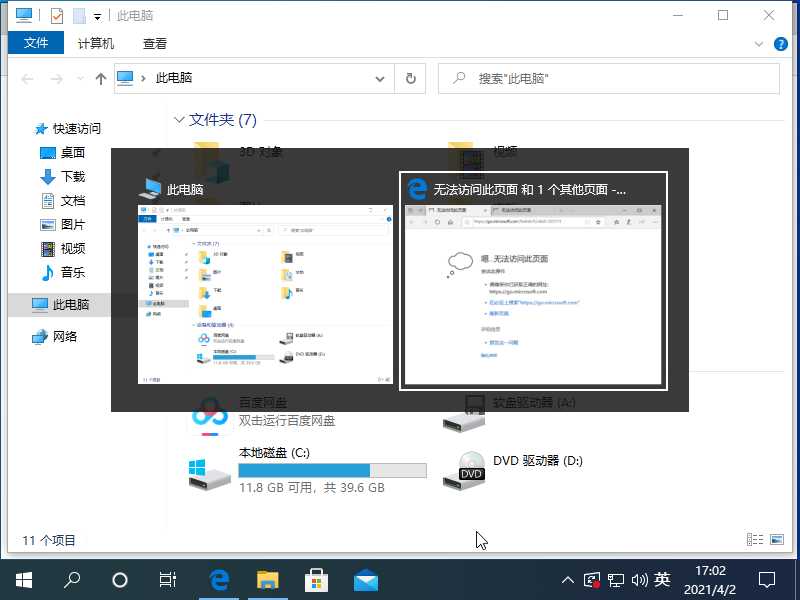Select the DVD 驱动器 (D:) icon
The height and width of the screenshot is (600, 800).
tap(470, 470)
